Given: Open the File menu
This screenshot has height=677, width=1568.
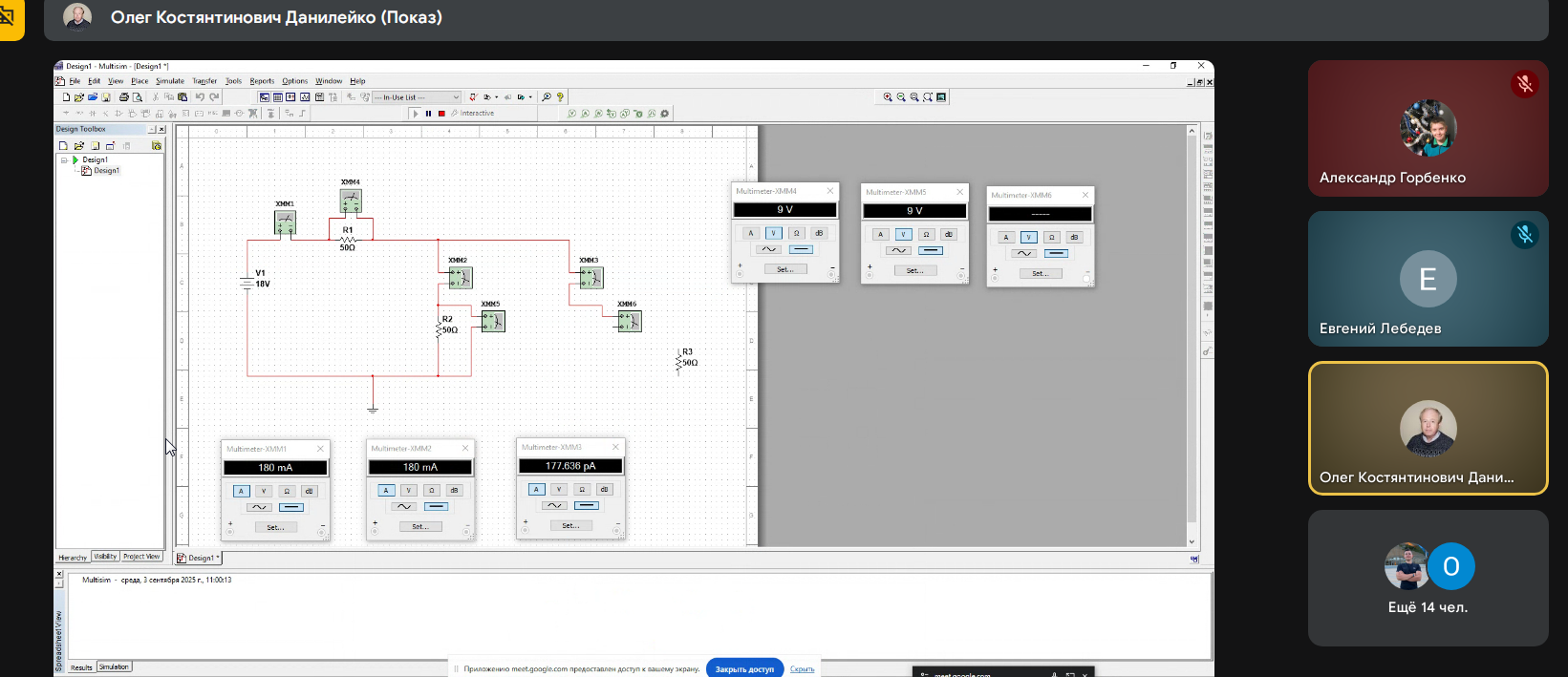Looking at the screenshot, I should pyautogui.click(x=75, y=81).
